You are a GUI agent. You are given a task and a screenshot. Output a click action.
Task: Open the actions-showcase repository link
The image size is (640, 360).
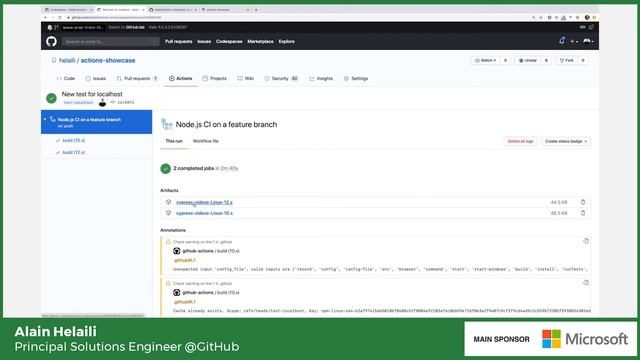click(108, 60)
